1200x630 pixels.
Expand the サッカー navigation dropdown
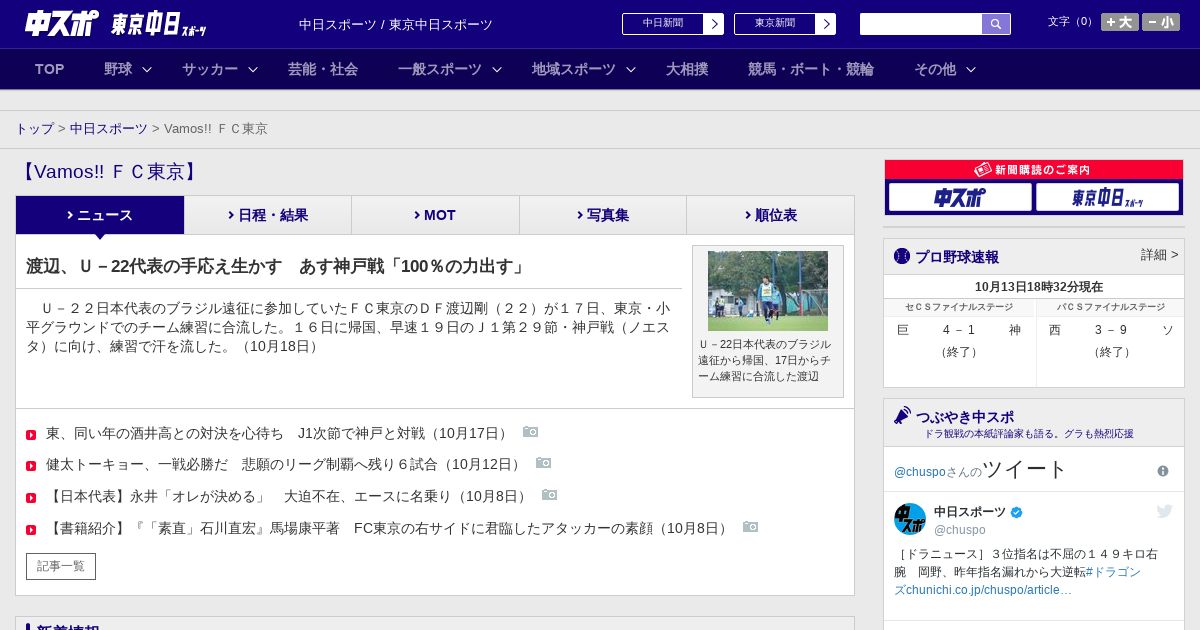click(220, 69)
